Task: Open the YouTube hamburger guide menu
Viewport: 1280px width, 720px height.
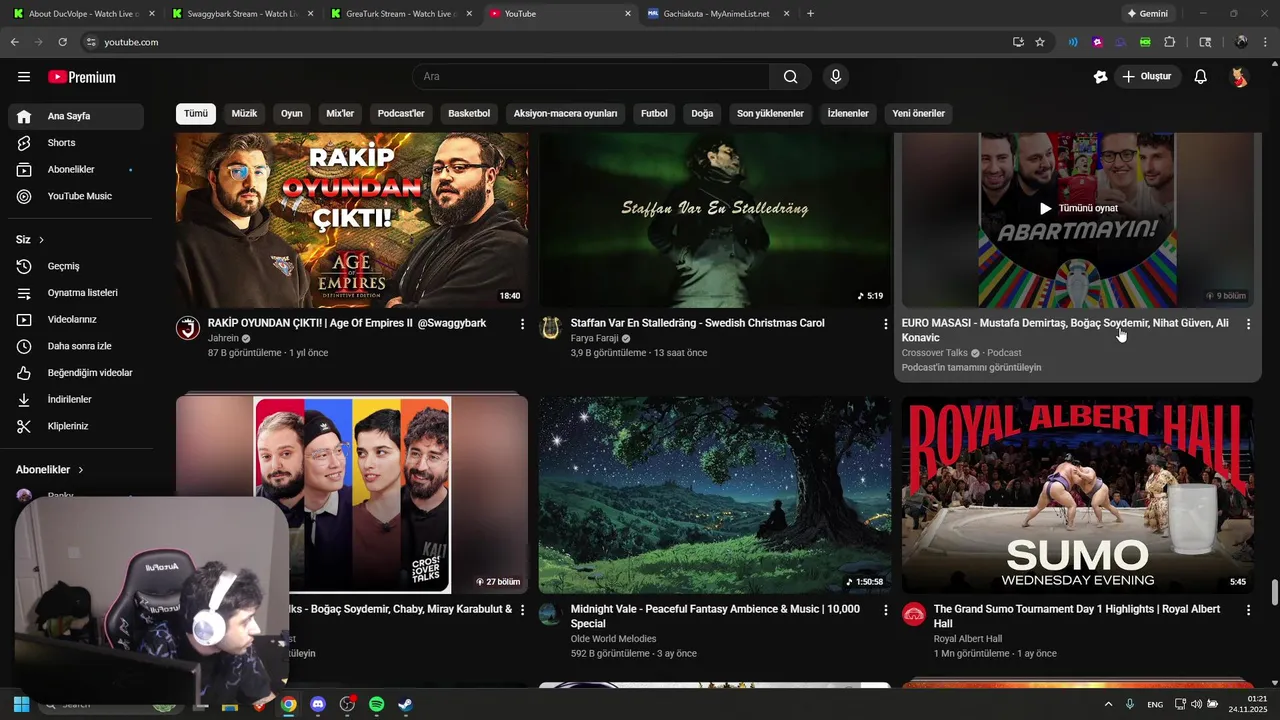Action: [x=24, y=77]
